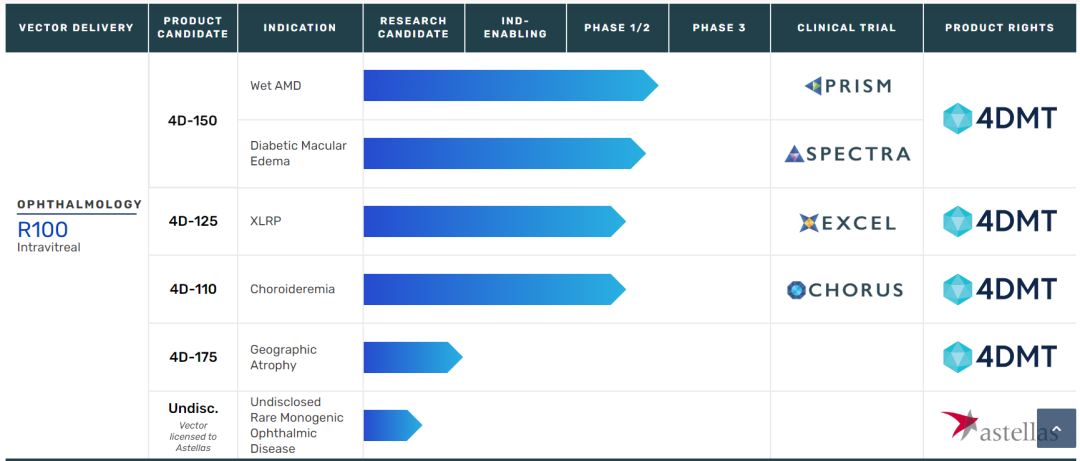
Task: Click the Diabetic Macular Edema indication
Action: [x=298, y=154]
